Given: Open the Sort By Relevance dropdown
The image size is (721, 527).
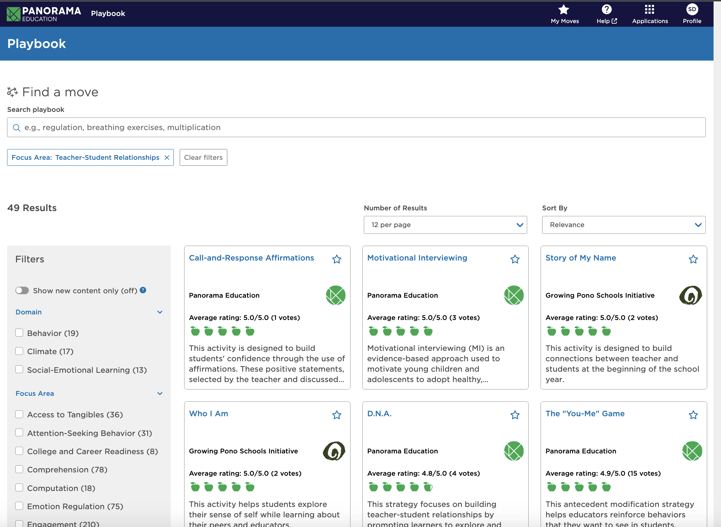Looking at the screenshot, I should tap(624, 225).
